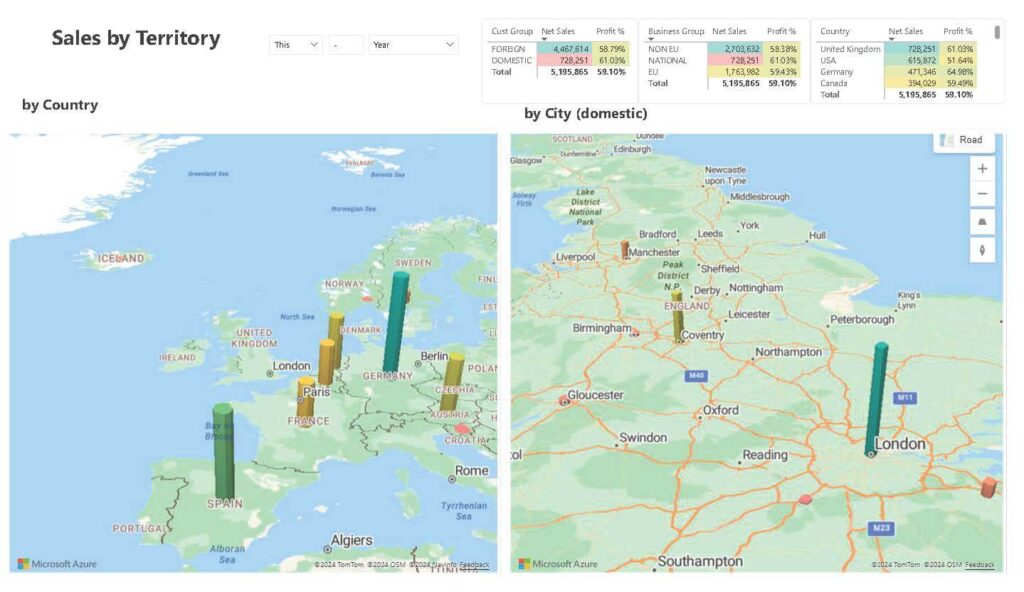
Task: Click the compass rotation control
Action: click(982, 250)
